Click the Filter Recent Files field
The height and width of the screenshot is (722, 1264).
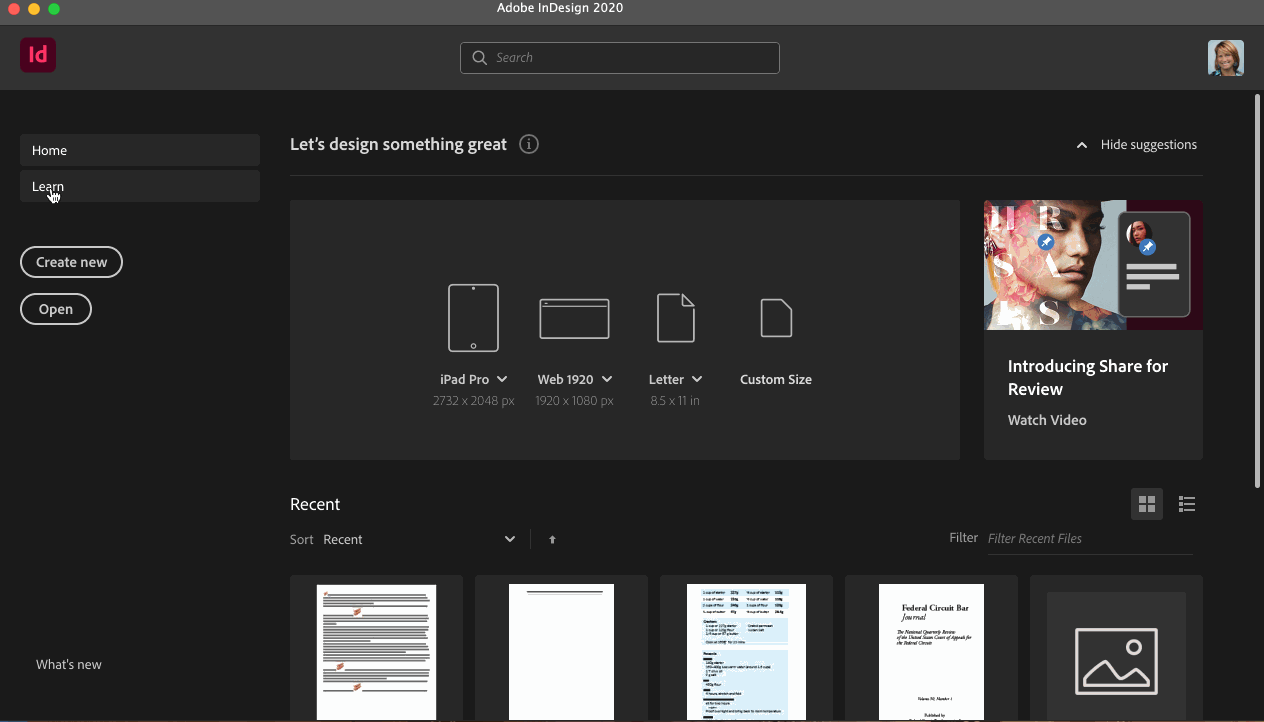(x=1090, y=538)
